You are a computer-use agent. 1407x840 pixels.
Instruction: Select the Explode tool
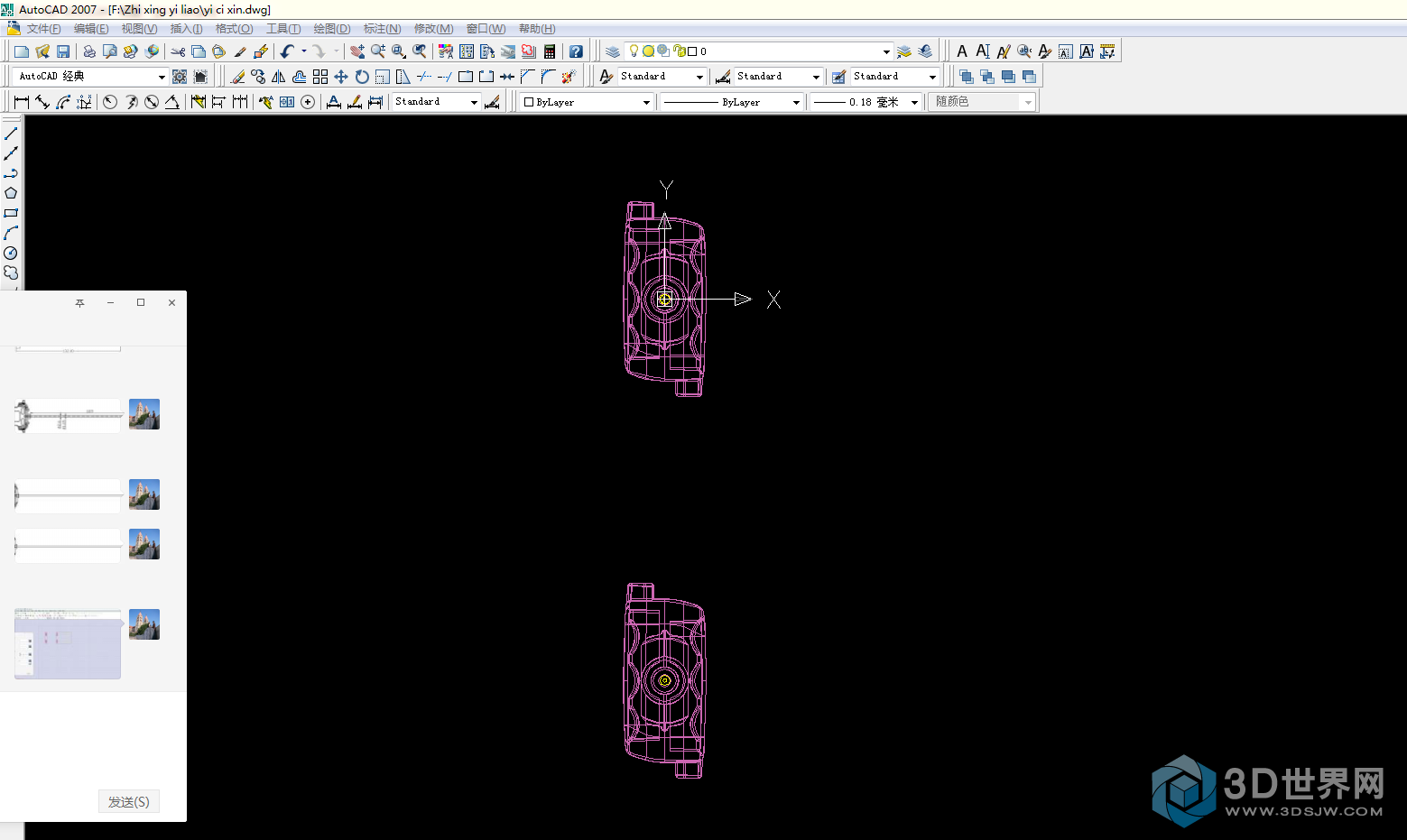tap(569, 77)
